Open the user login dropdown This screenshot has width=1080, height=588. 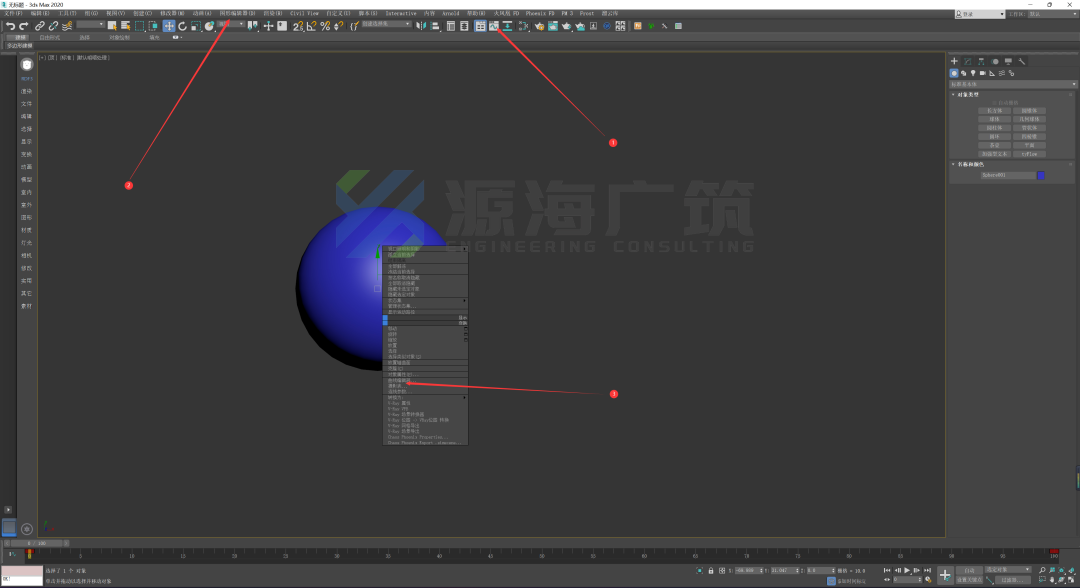pyautogui.click(x=979, y=14)
